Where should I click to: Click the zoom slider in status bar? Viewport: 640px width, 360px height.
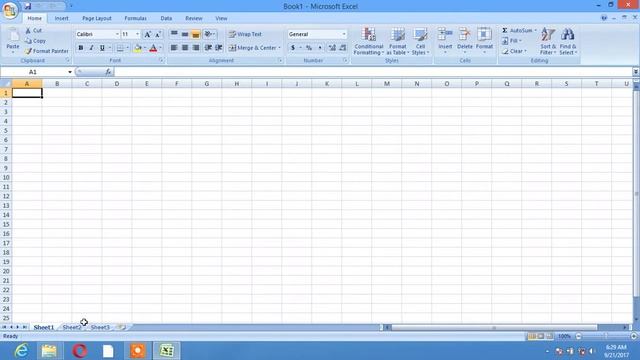(x=606, y=336)
